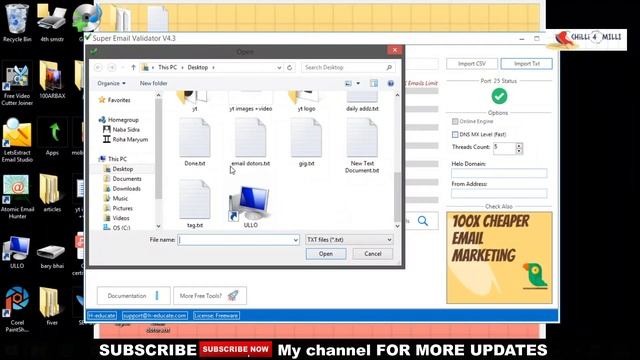Select tag.txt file in dialog
Screen dimensions: 640x360
coord(195,204)
